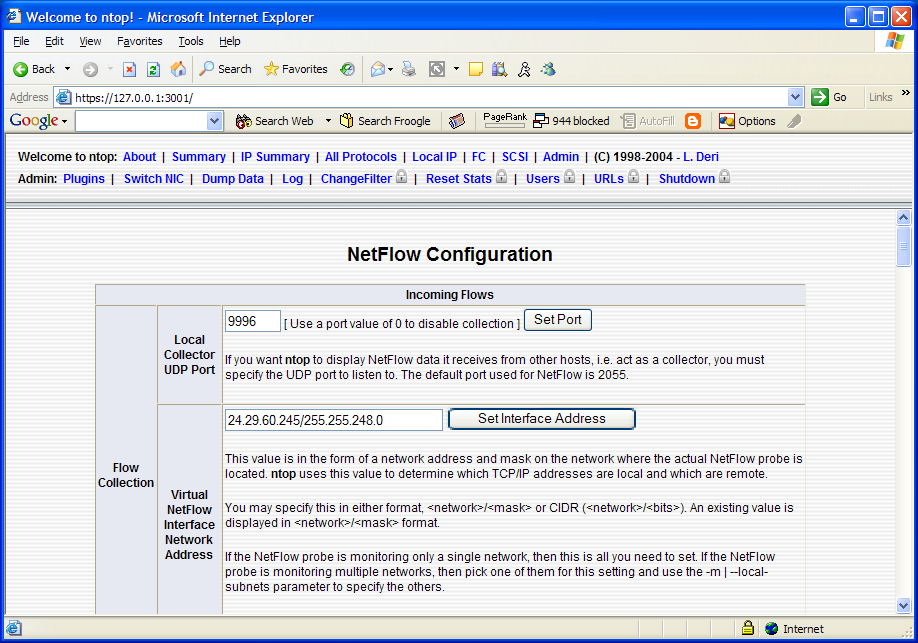Open the Mail icon menu

[x=377, y=69]
